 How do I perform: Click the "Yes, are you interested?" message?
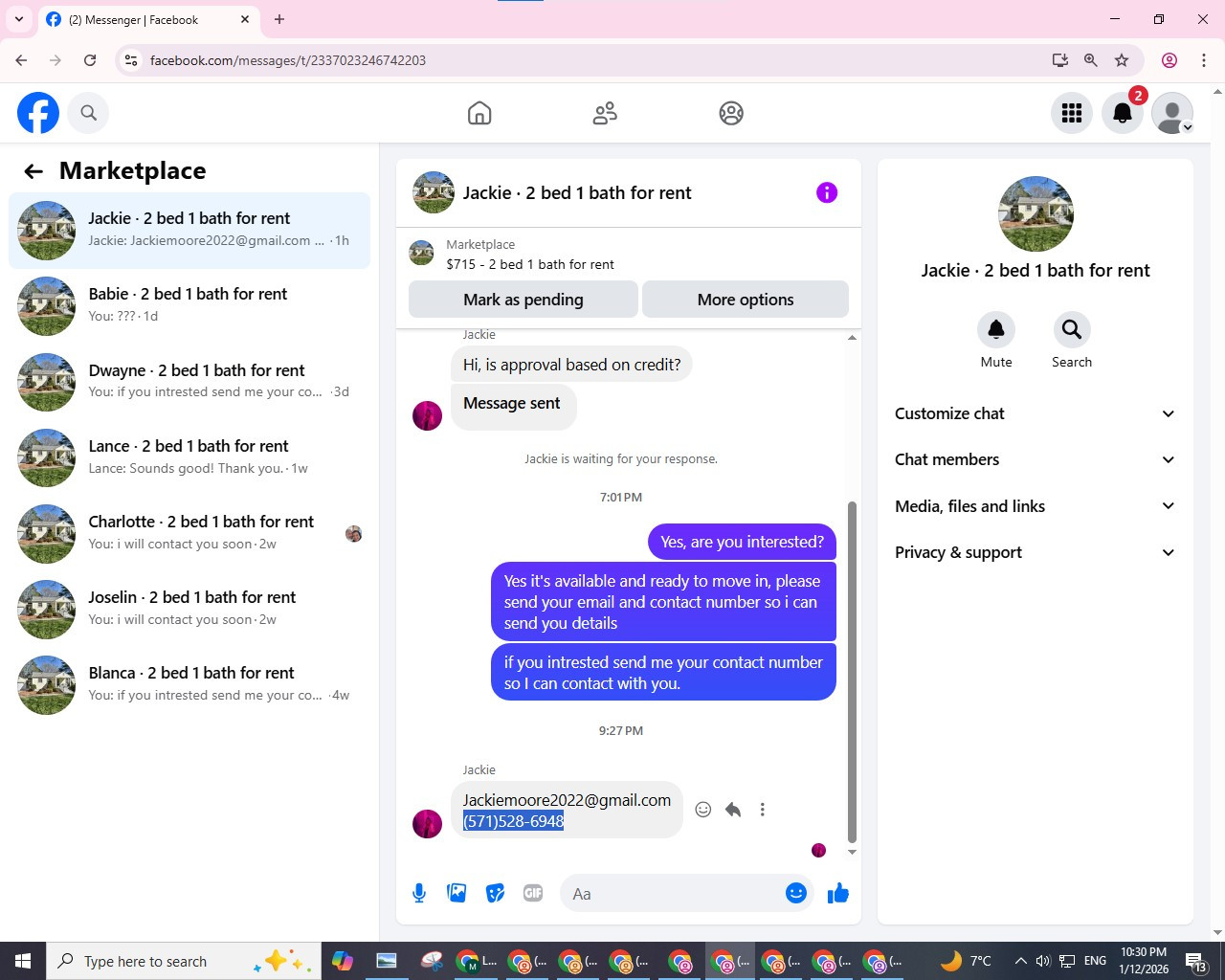coord(743,542)
